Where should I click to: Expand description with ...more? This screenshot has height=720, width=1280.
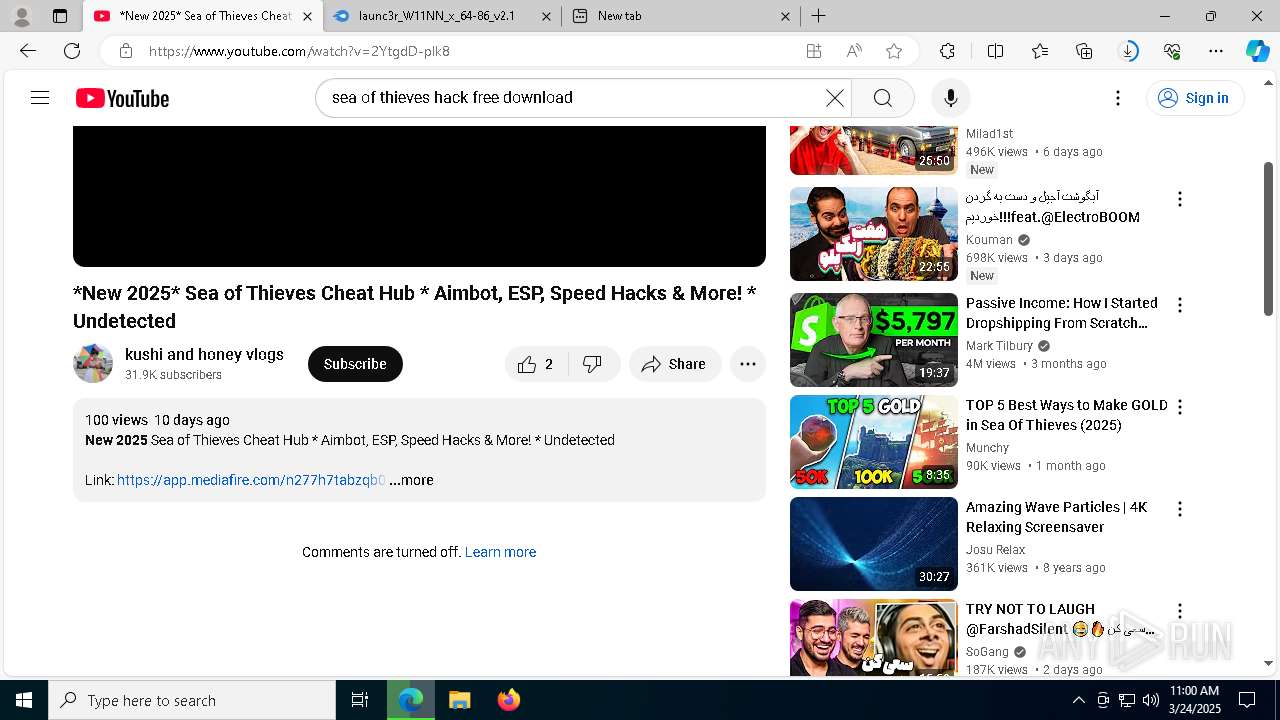[x=411, y=480]
